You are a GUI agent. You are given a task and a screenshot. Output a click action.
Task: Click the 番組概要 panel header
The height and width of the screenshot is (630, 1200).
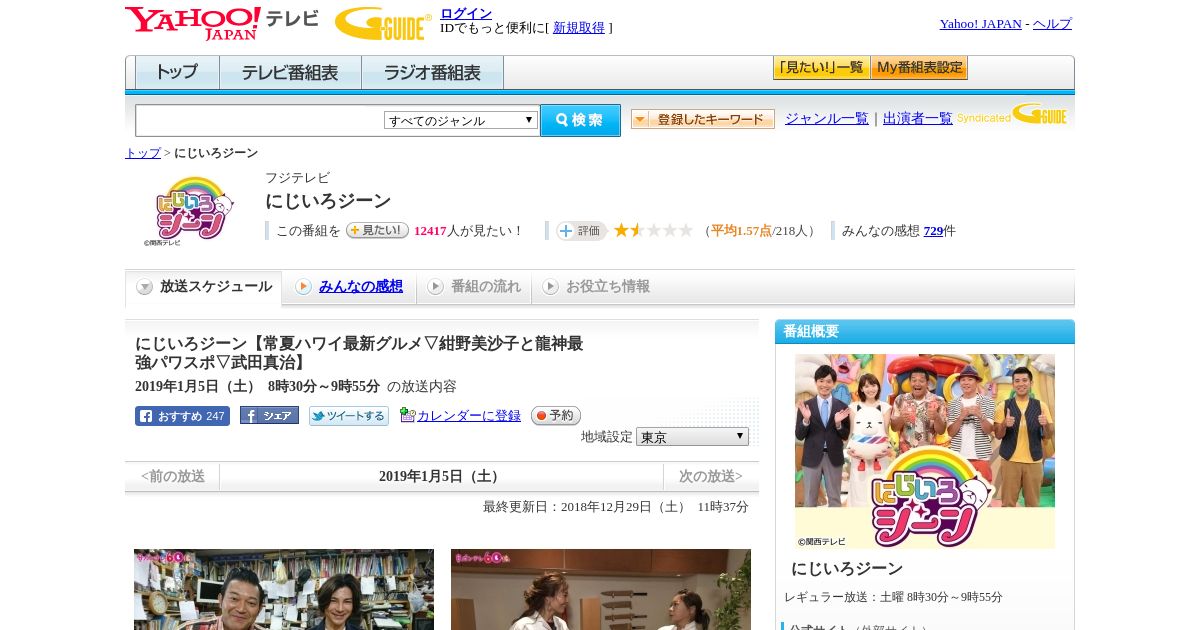925,332
